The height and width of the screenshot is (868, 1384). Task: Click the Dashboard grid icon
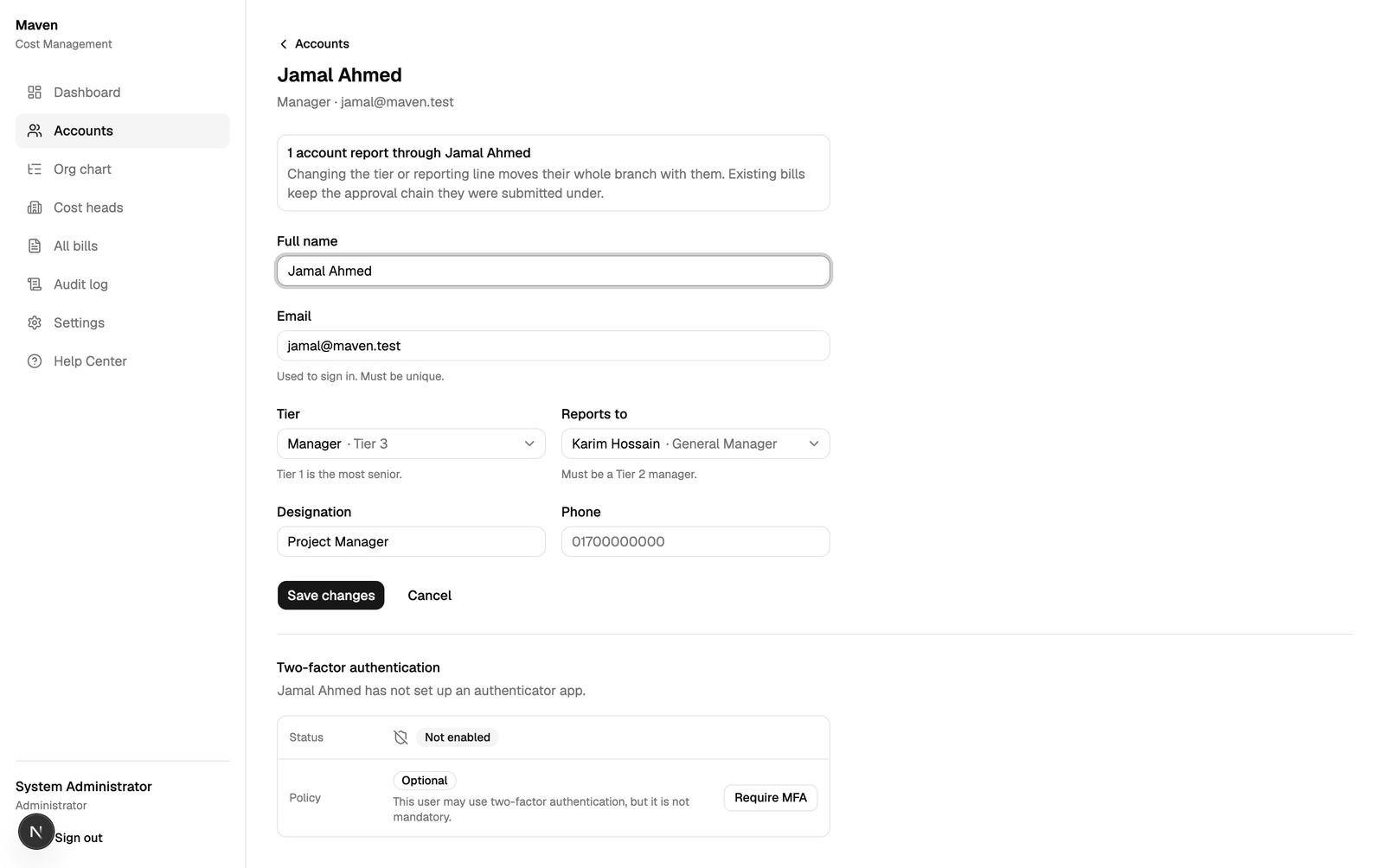(x=35, y=93)
